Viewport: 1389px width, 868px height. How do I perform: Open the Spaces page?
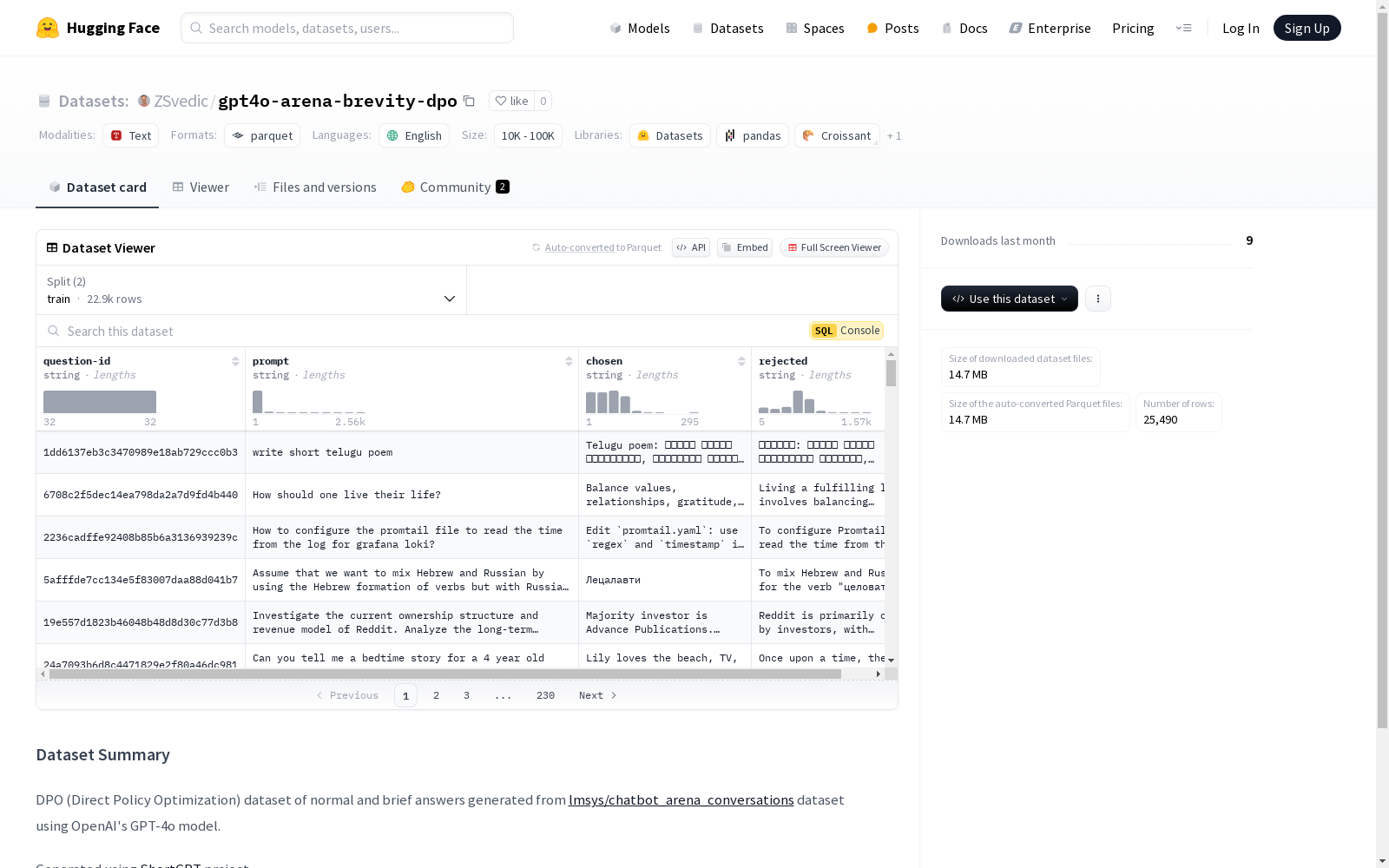[815, 28]
